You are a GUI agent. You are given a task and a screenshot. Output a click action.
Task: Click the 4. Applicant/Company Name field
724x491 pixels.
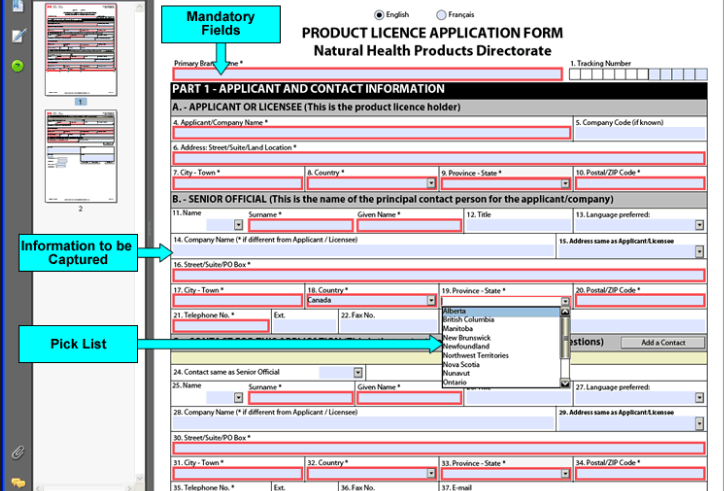pos(372,133)
